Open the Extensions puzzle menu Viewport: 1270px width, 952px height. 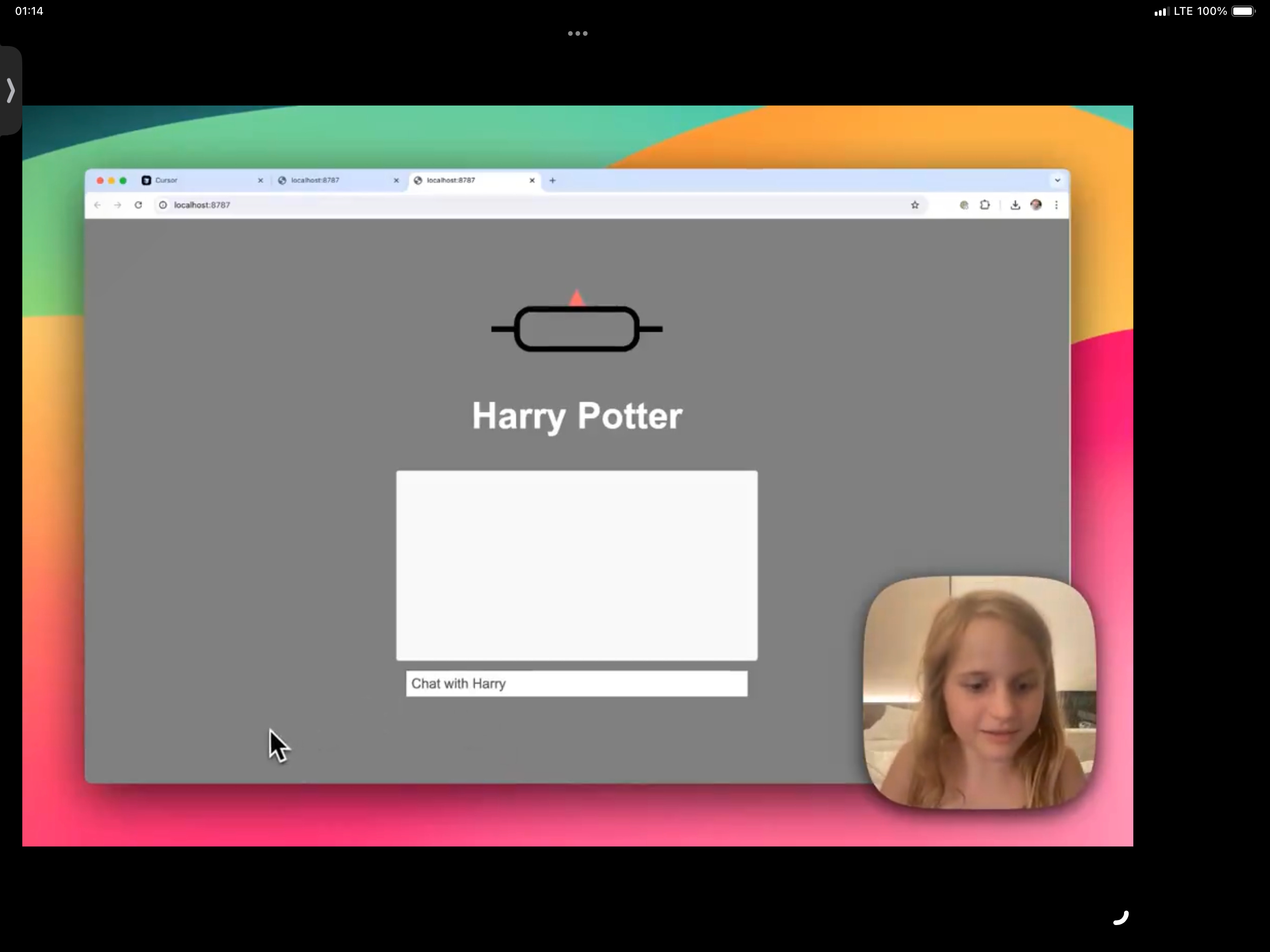pyautogui.click(x=985, y=205)
